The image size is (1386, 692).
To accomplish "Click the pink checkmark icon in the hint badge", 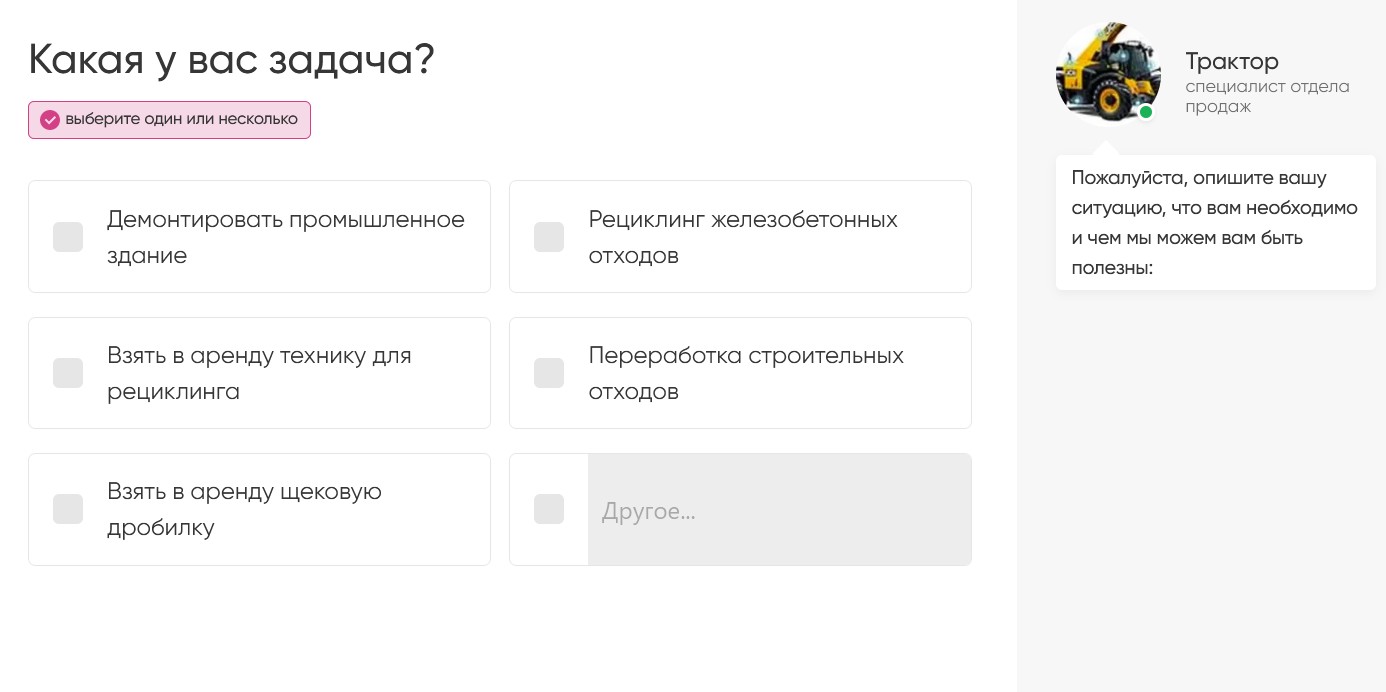I will [50, 120].
